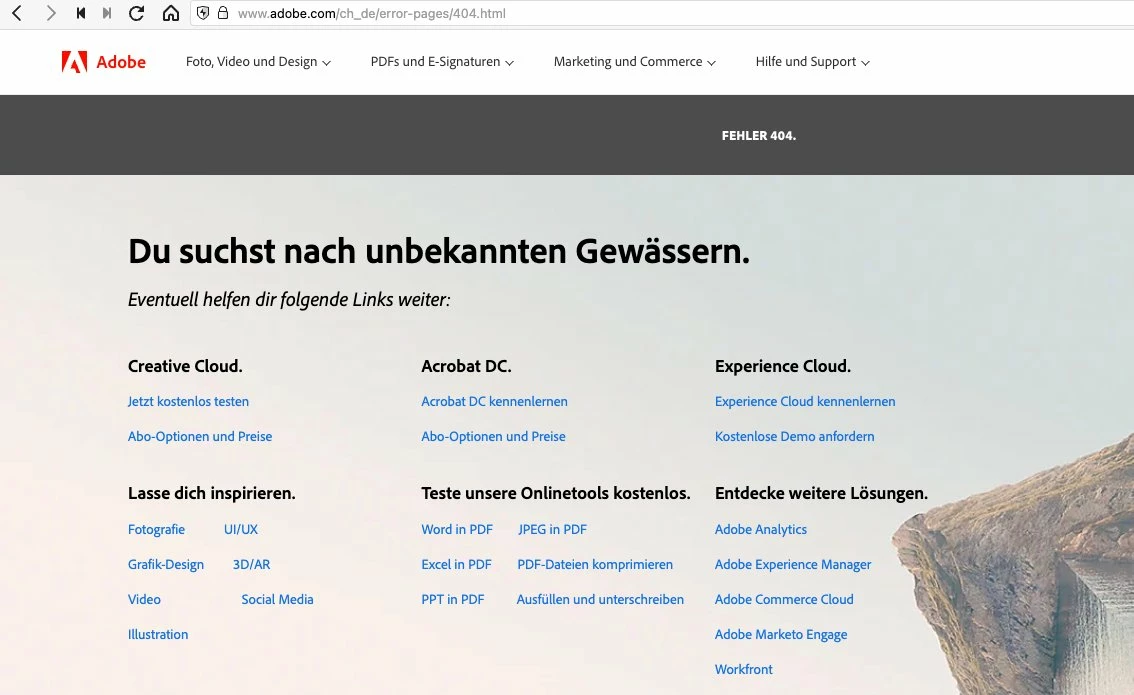Click the FEHLER 404. banner text
Image resolution: width=1134 pixels, height=695 pixels.
click(759, 135)
